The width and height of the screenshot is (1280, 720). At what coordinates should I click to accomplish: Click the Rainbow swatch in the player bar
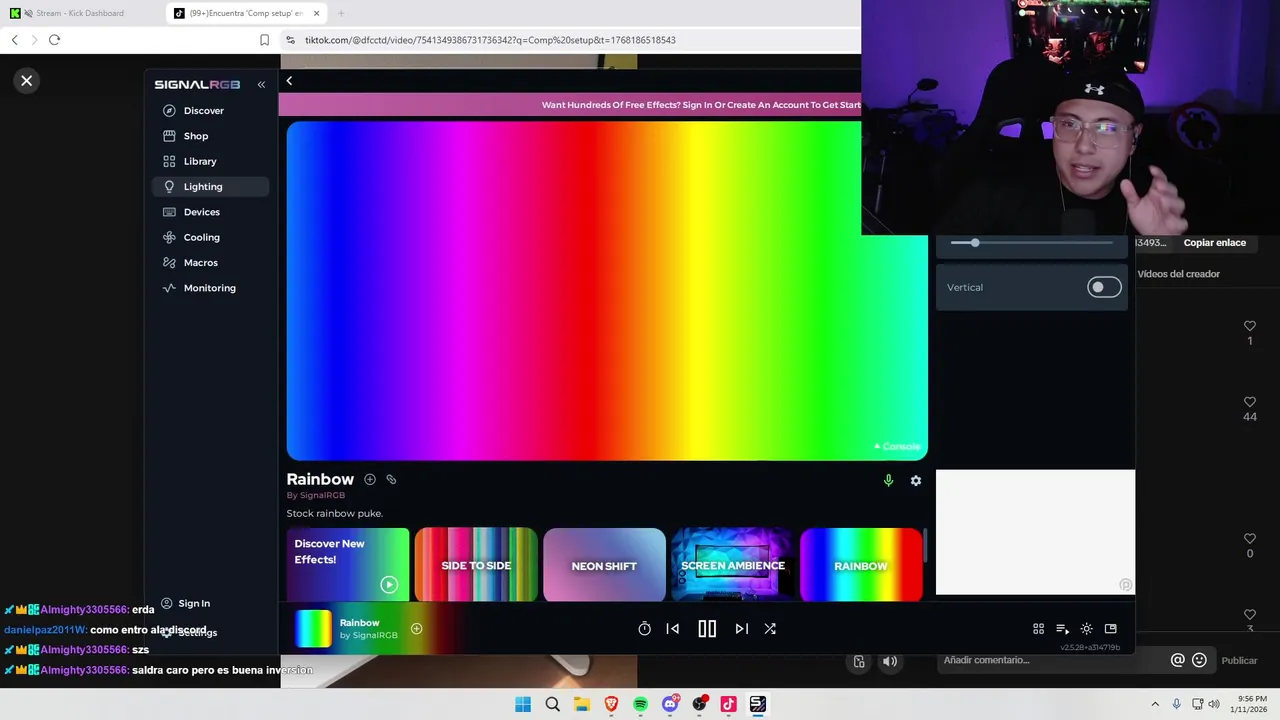coord(312,629)
